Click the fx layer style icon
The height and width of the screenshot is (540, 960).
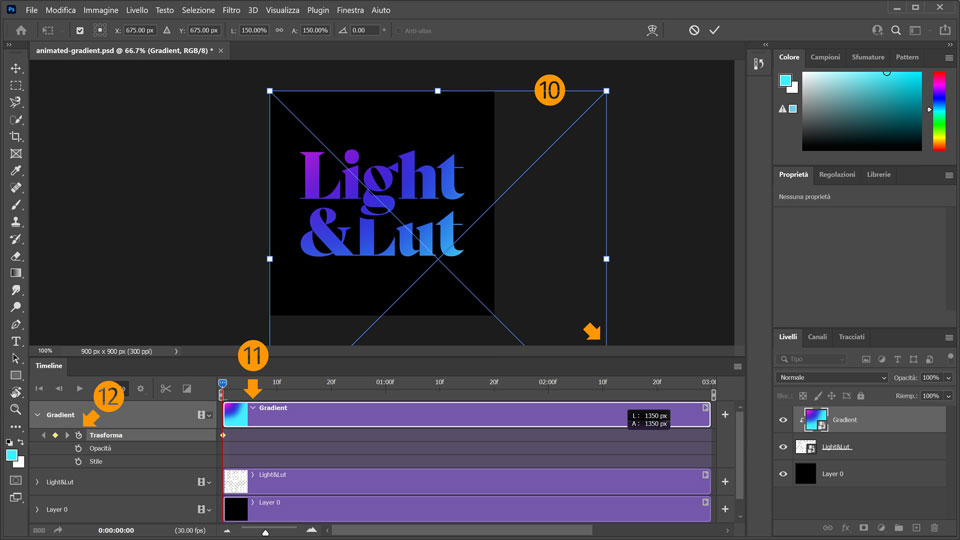(x=845, y=527)
